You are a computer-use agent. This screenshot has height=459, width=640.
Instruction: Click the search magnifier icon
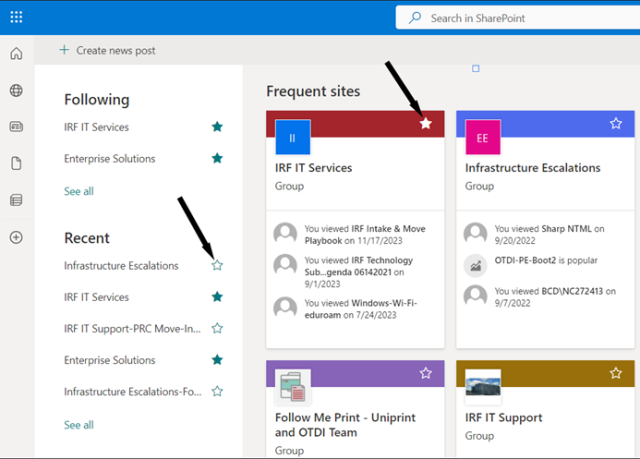pos(415,18)
